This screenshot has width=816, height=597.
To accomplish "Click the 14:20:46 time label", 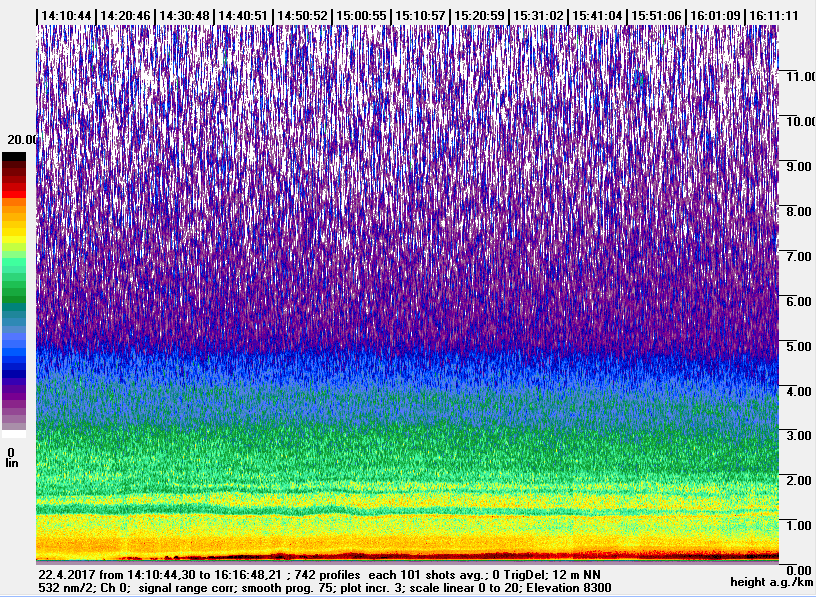I will coord(125,16).
